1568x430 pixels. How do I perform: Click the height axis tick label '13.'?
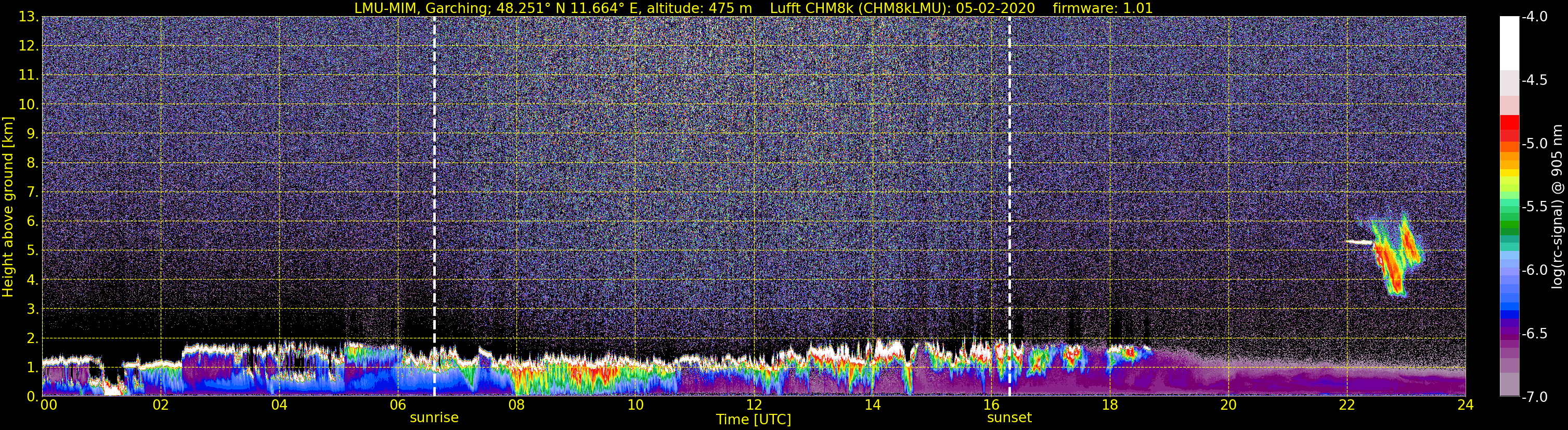[29, 18]
